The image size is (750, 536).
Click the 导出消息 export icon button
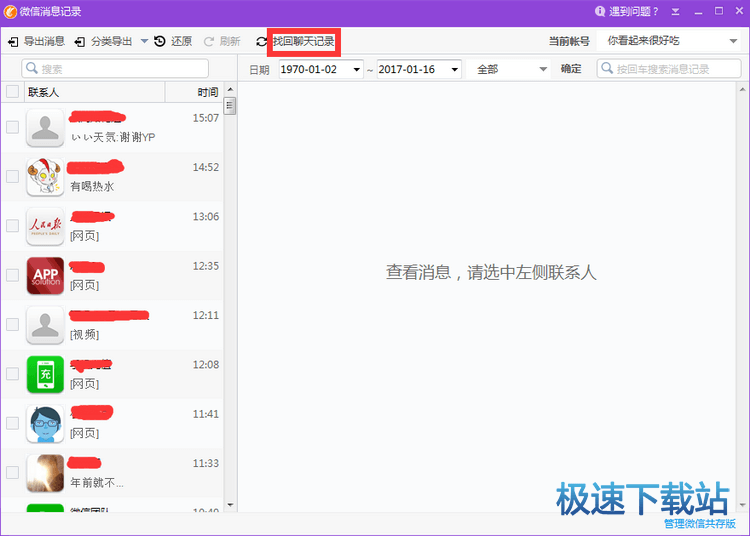click(x=13, y=42)
